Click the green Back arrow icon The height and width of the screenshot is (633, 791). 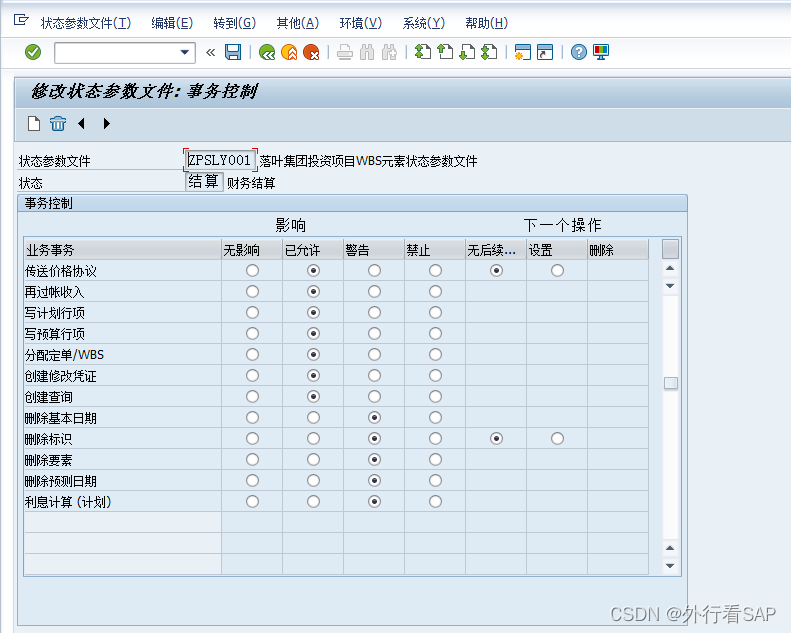pos(267,52)
